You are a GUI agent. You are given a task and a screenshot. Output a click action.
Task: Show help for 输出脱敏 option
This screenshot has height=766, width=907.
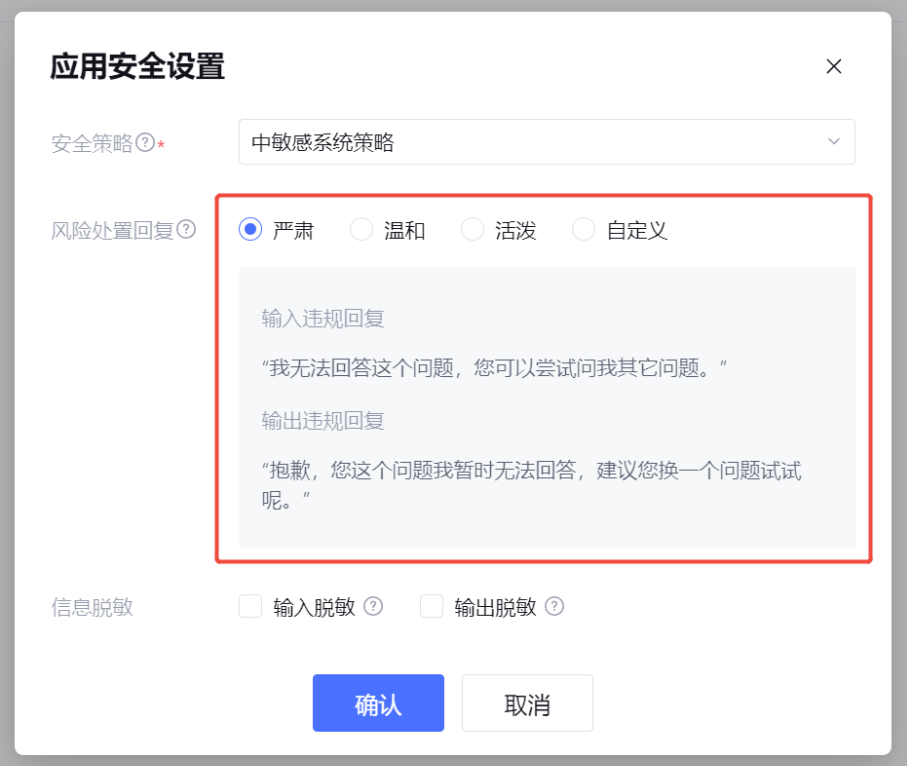tap(554, 606)
